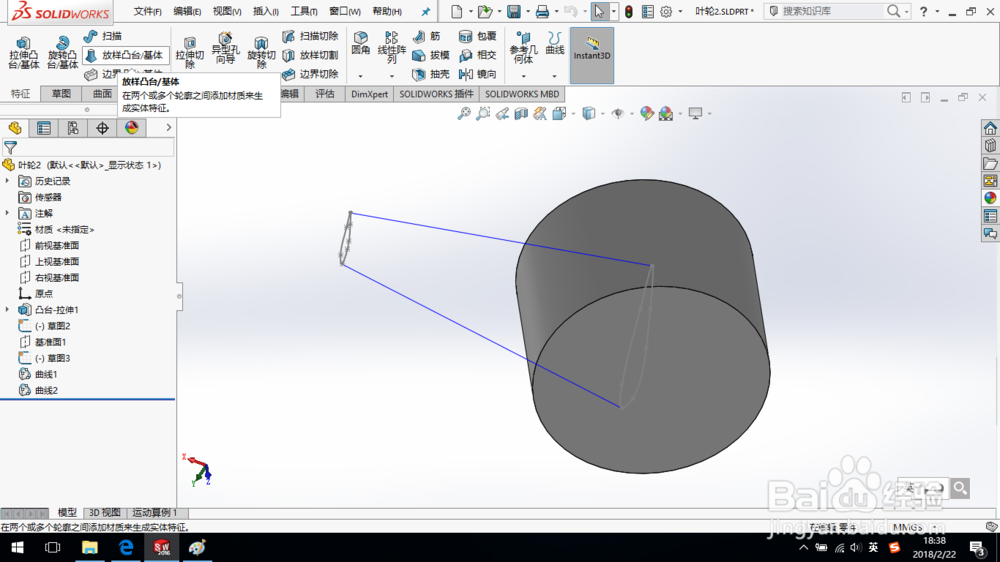Click the Linear Pattern (线性阵列) tool
This screenshot has height=562, width=1000.
tap(391, 47)
